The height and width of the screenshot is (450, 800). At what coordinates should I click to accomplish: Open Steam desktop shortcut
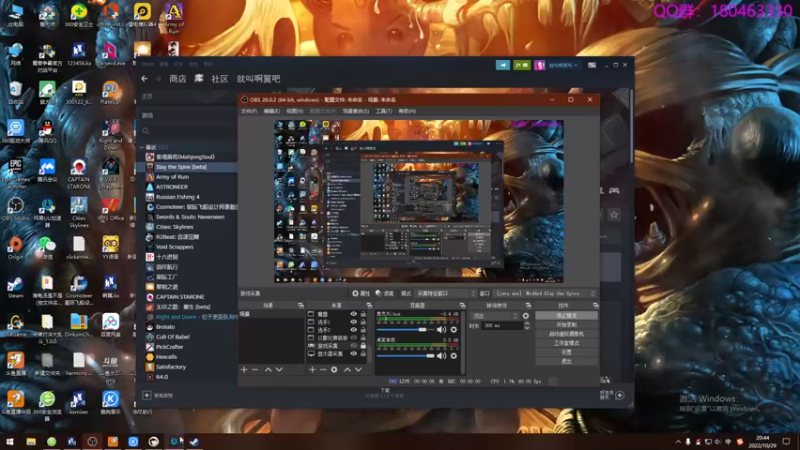pos(15,286)
